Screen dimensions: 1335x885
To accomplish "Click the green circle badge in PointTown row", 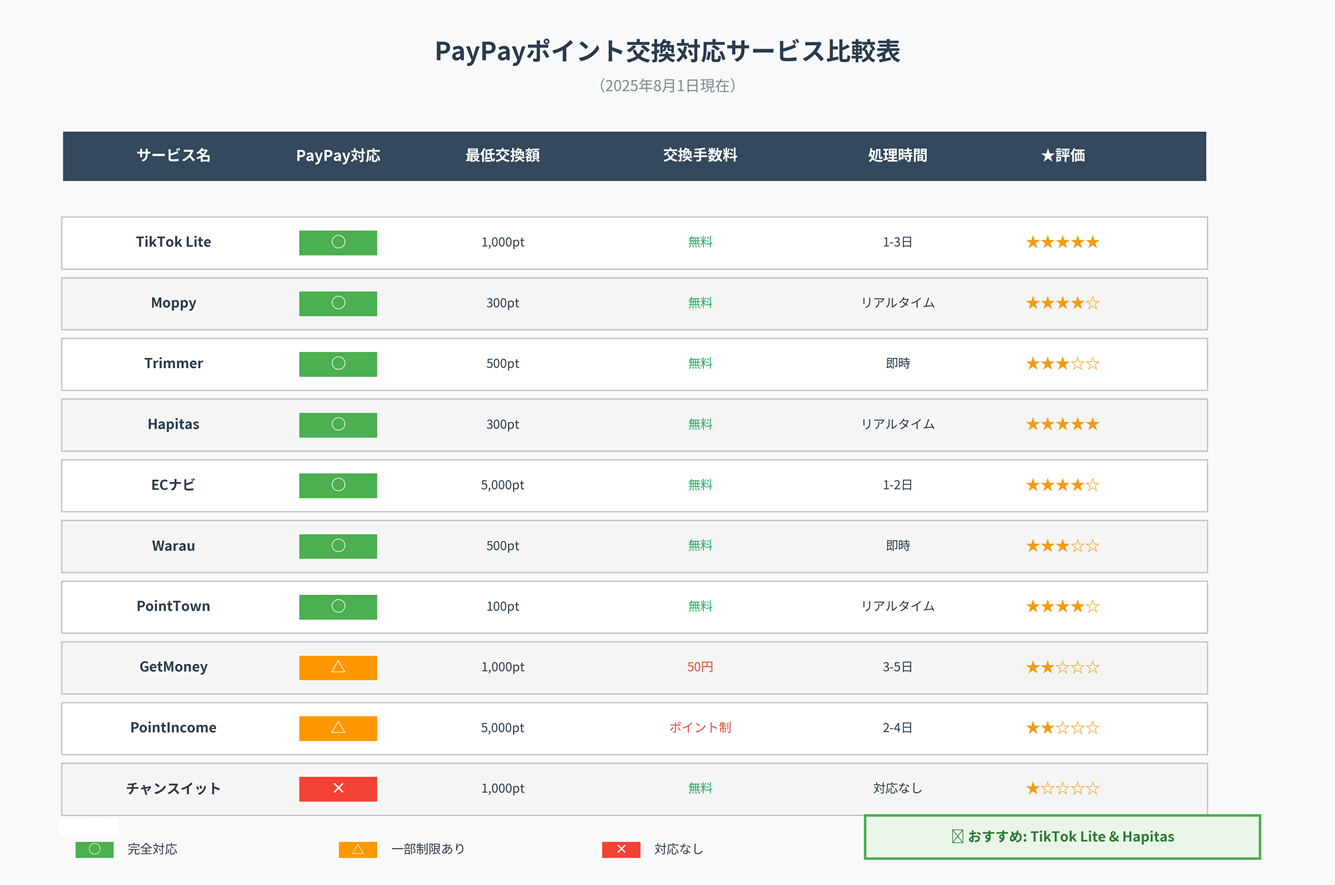I will pos(338,607).
